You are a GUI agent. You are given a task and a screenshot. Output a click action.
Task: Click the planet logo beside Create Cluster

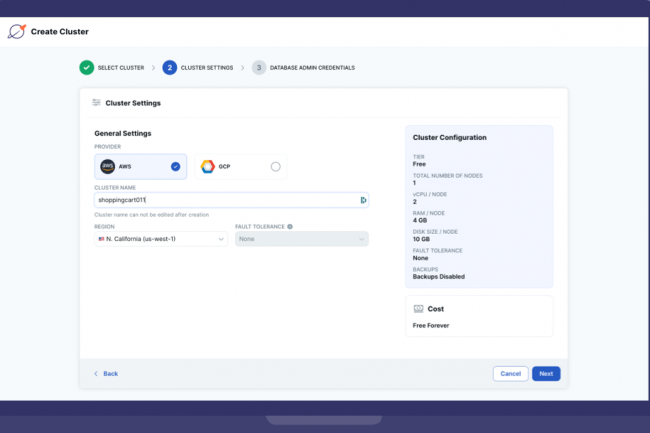click(16, 31)
